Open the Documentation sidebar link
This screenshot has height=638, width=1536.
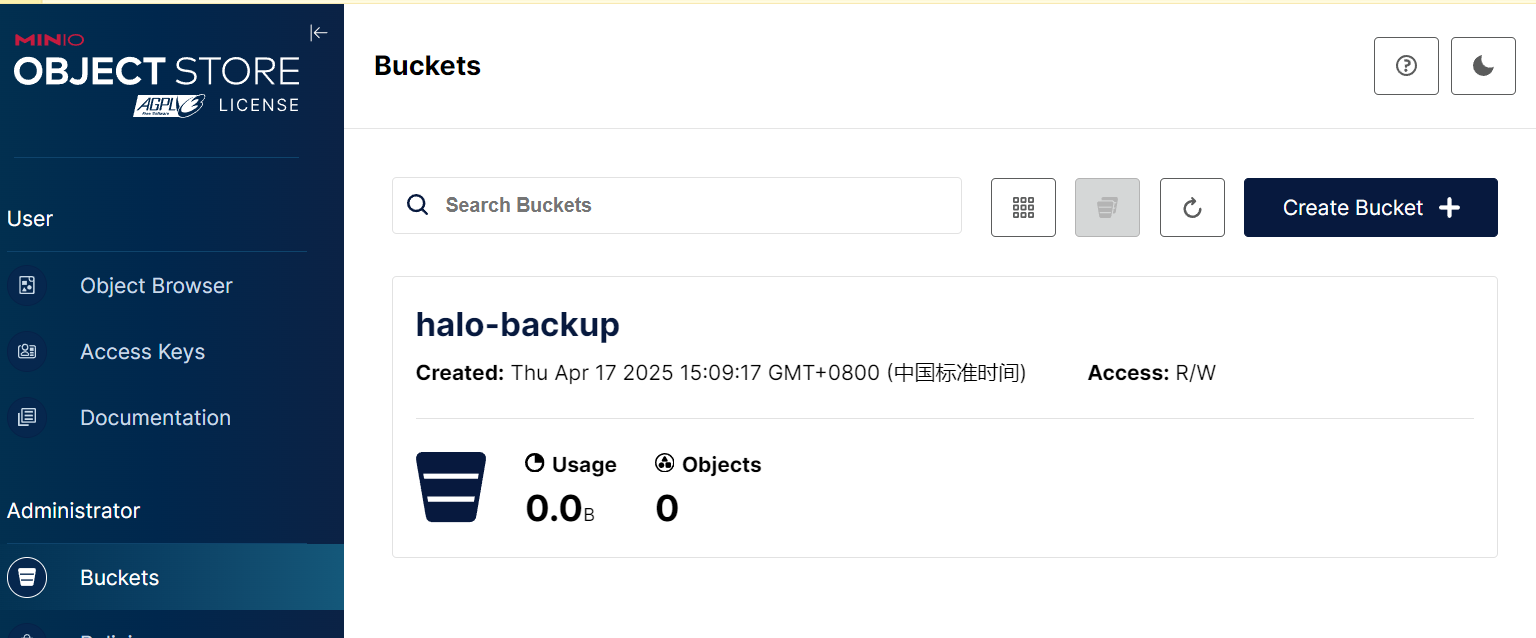click(x=155, y=418)
